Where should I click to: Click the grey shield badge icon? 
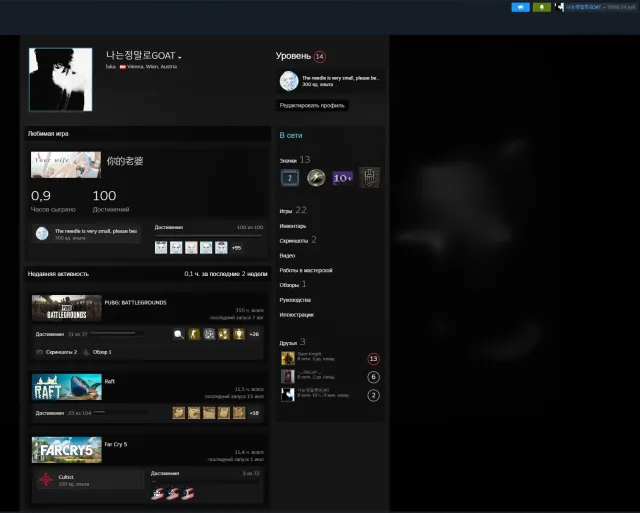[x=369, y=178]
